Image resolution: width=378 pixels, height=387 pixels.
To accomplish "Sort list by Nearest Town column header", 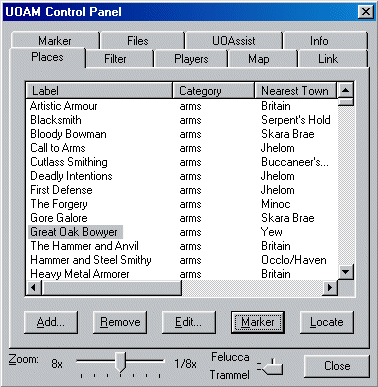I will 295,90.
